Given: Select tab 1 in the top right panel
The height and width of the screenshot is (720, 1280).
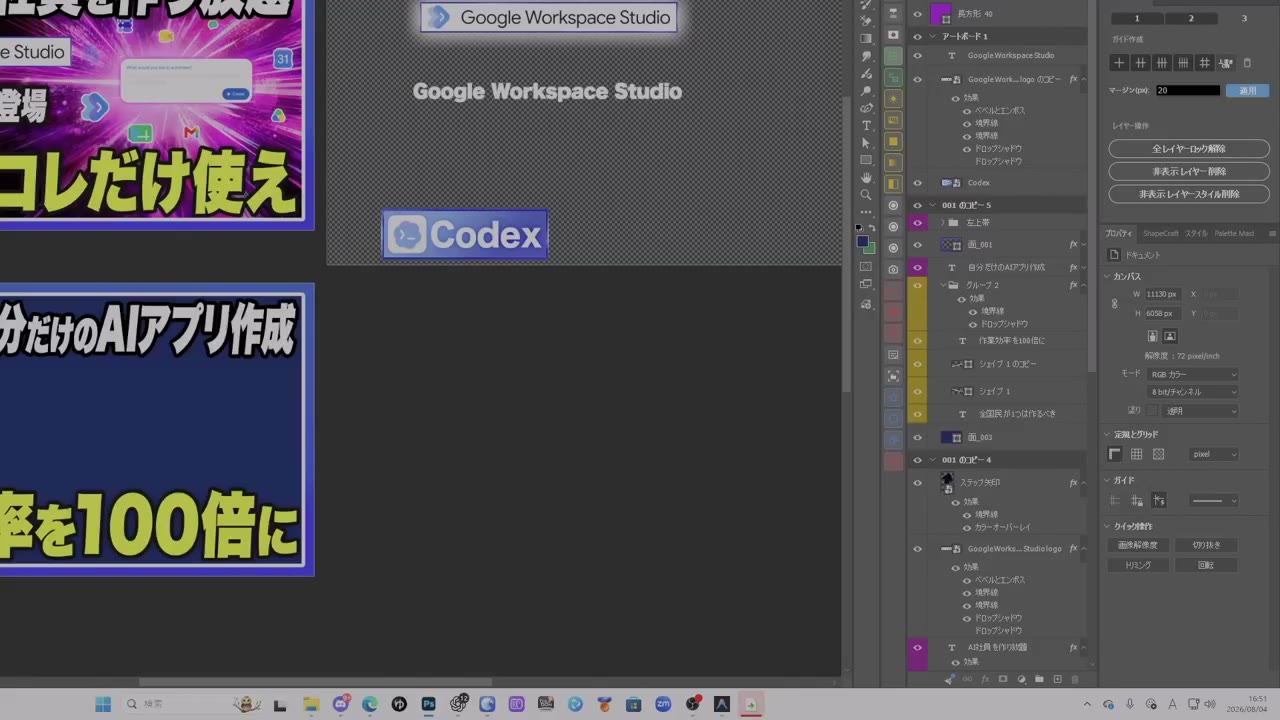Looking at the screenshot, I should click(x=1137, y=18).
